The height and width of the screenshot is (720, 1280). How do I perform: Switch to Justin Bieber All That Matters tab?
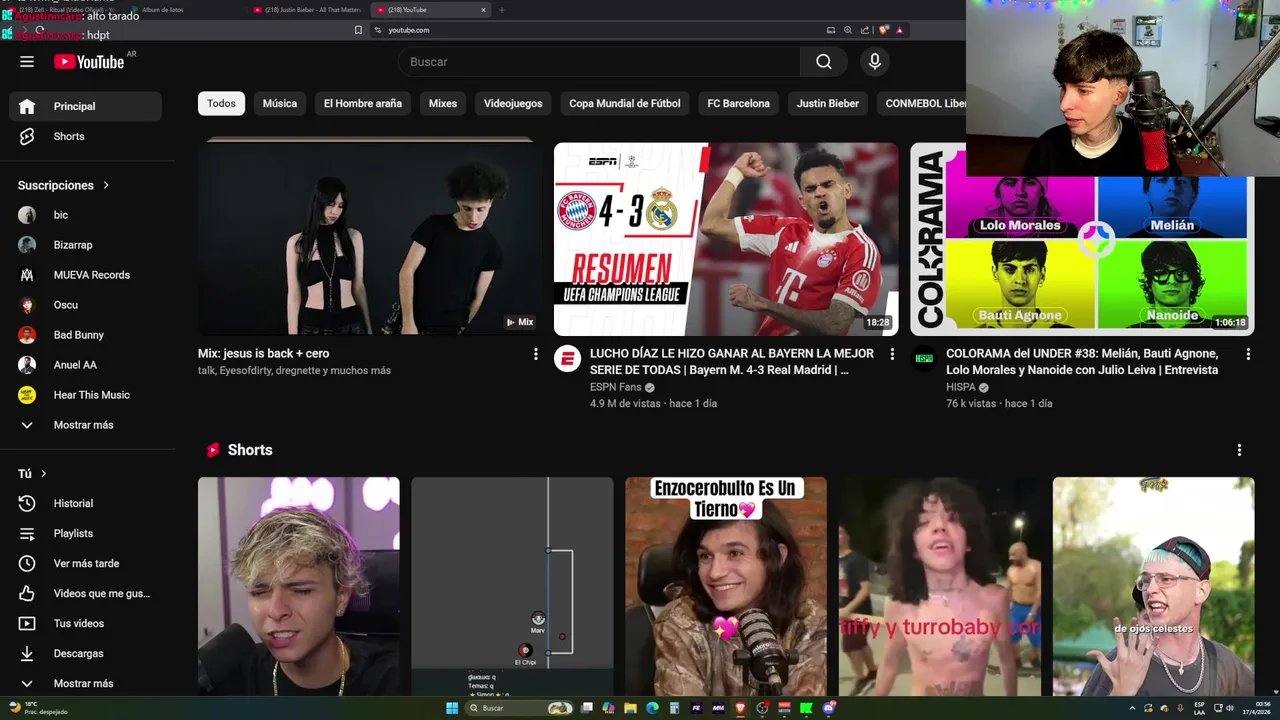(x=307, y=10)
